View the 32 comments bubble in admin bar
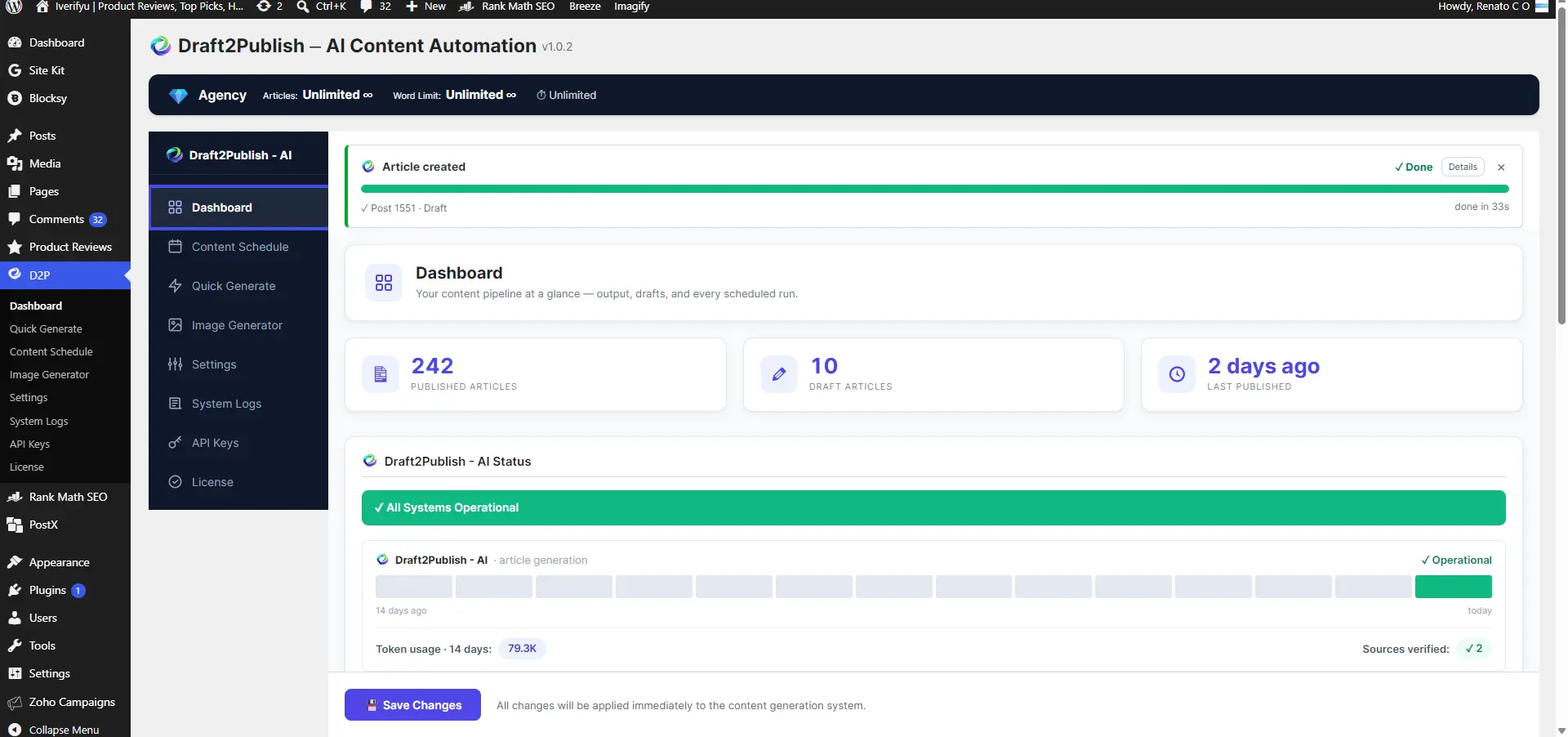This screenshot has width=1568, height=737. click(x=376, y=7)
